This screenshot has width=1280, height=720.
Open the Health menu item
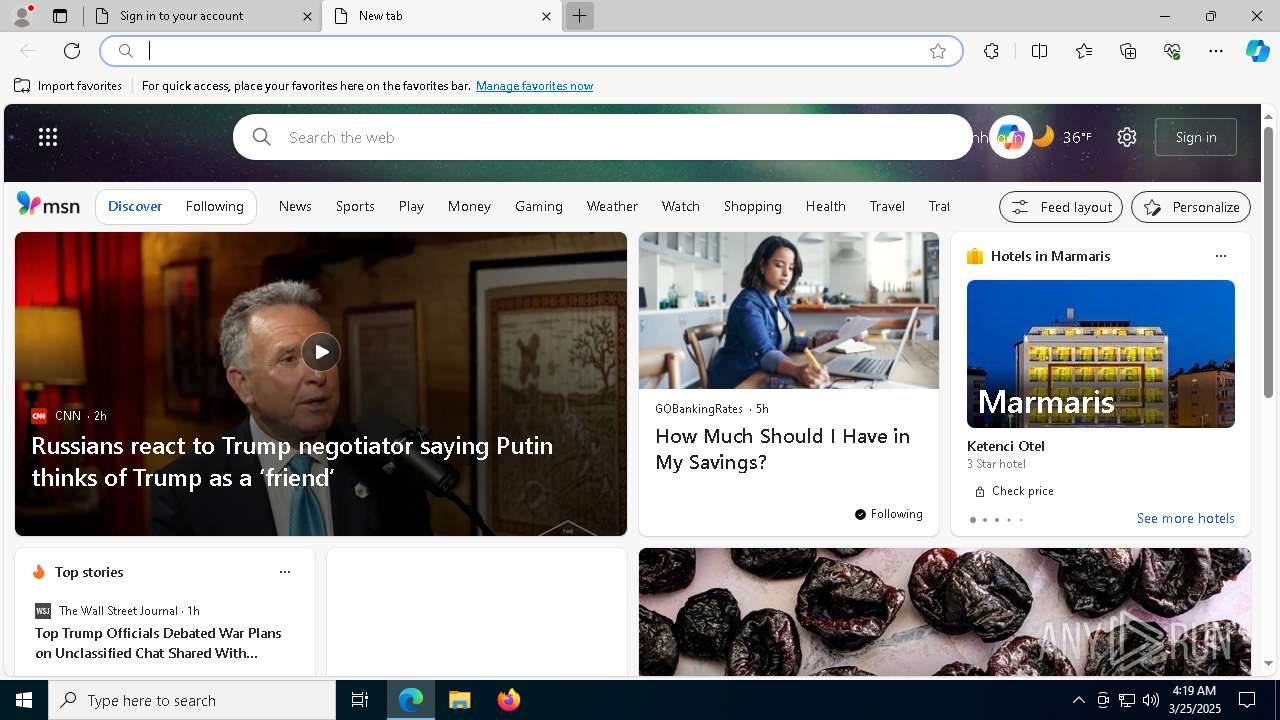(x=825, y=206)
